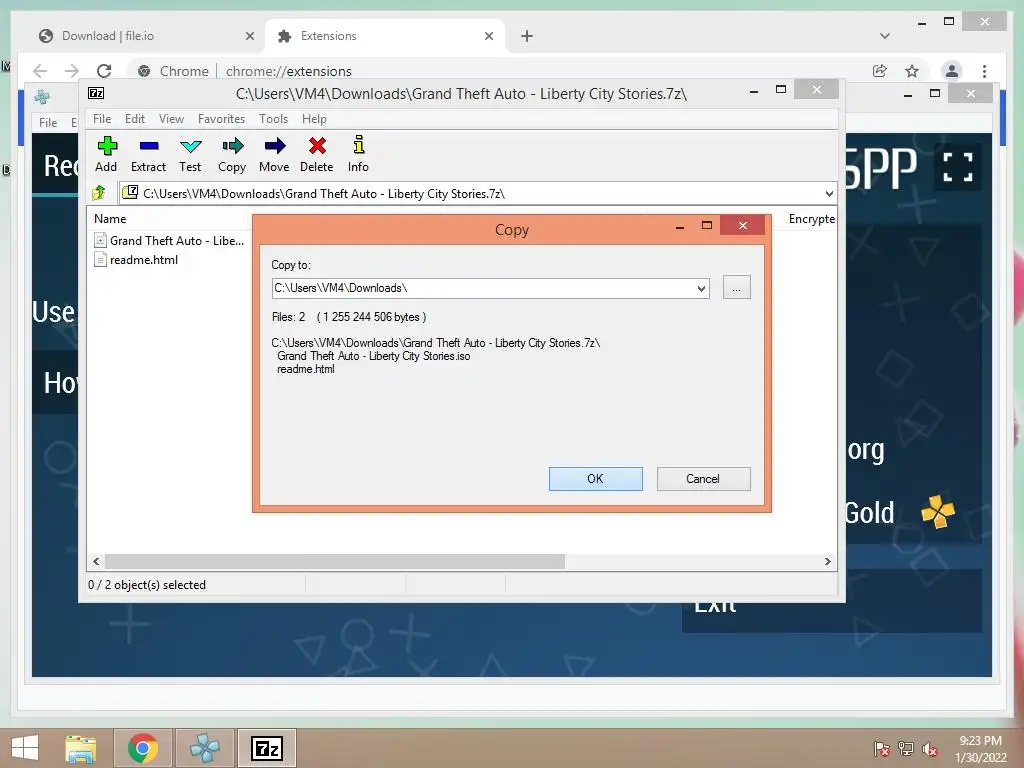Confirm the copy with OK

point(596,479)
